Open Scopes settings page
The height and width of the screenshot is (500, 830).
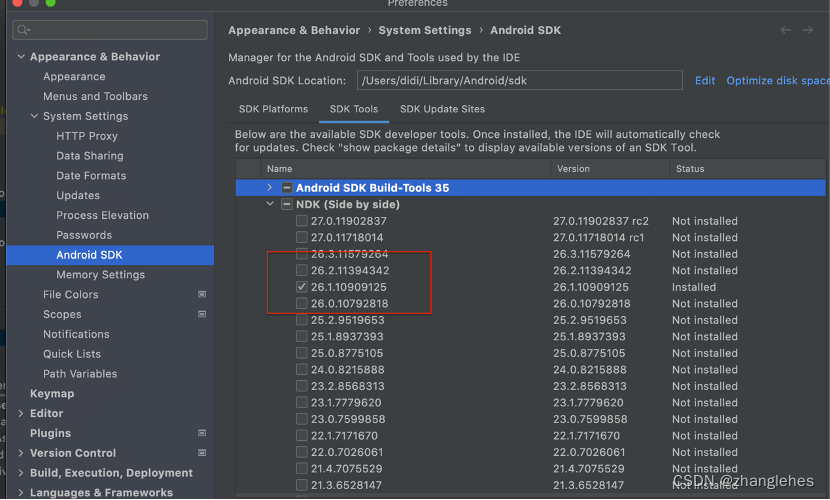coord(62,314)
